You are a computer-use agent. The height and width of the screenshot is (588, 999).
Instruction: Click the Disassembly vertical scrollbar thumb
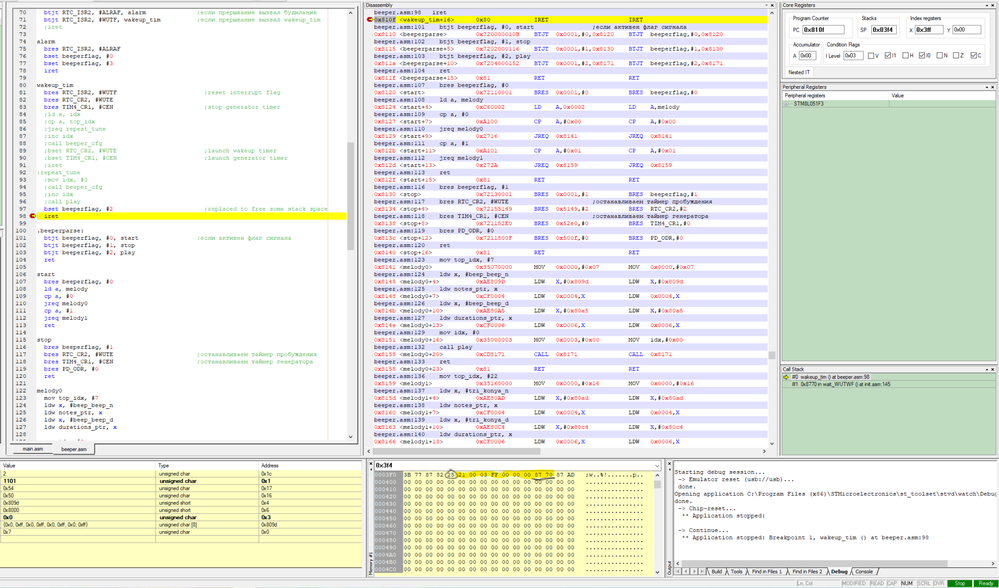(x=772, y=355)
